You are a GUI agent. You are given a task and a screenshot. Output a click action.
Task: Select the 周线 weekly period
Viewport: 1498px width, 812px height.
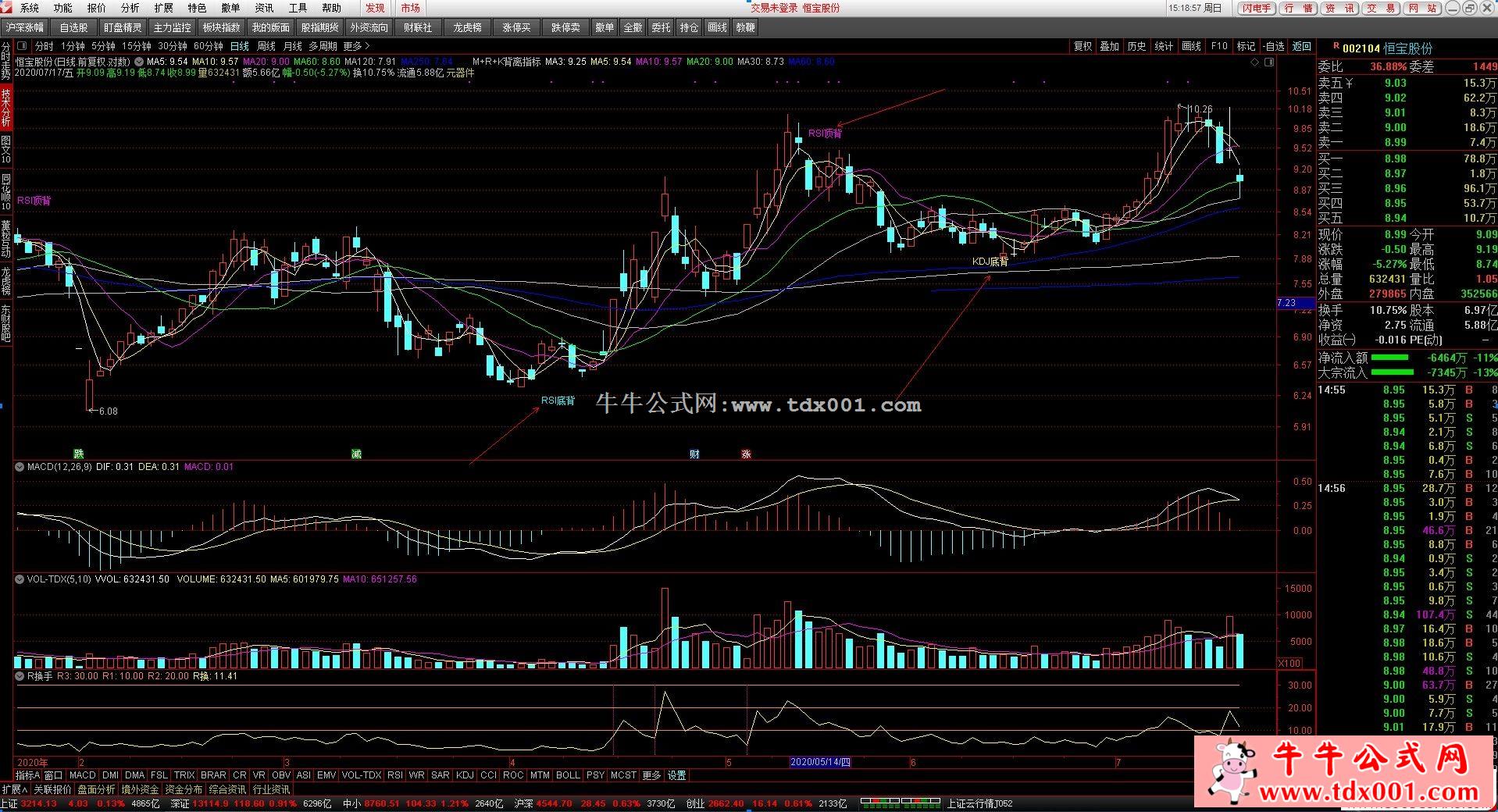pos(266,46)
